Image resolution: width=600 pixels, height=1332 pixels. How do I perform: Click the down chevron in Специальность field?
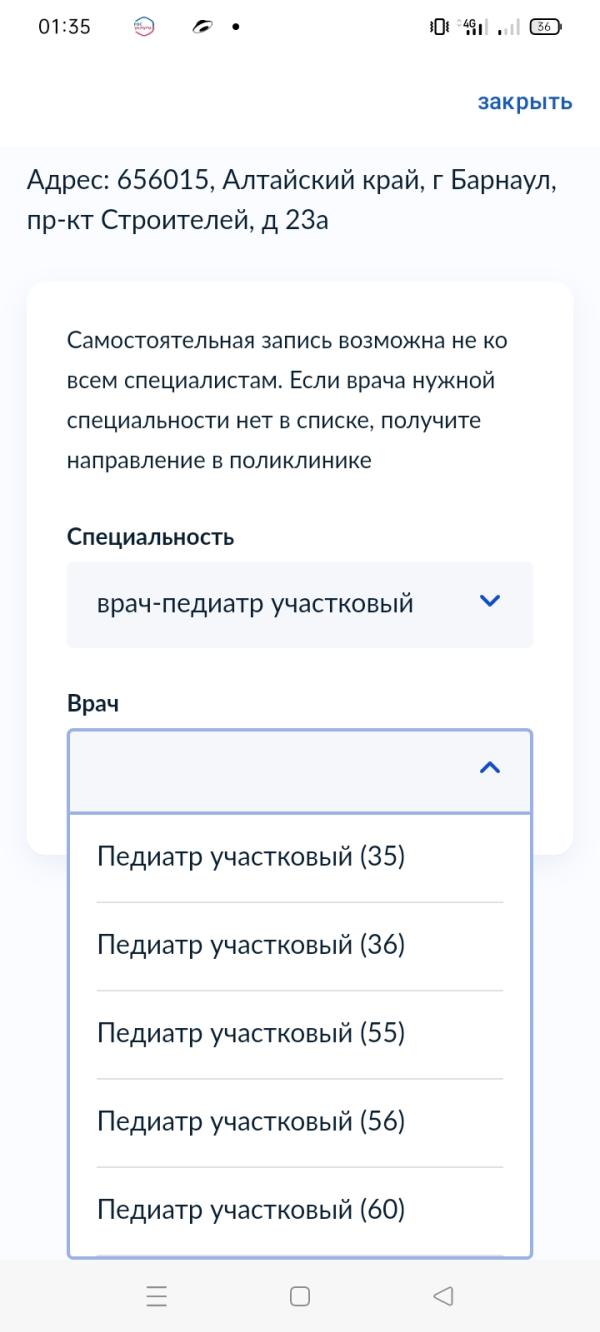489,601
